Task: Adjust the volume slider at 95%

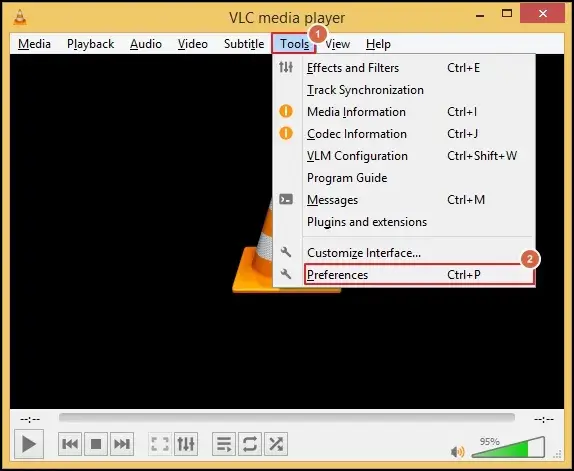Action: click(x=508, y=447)
